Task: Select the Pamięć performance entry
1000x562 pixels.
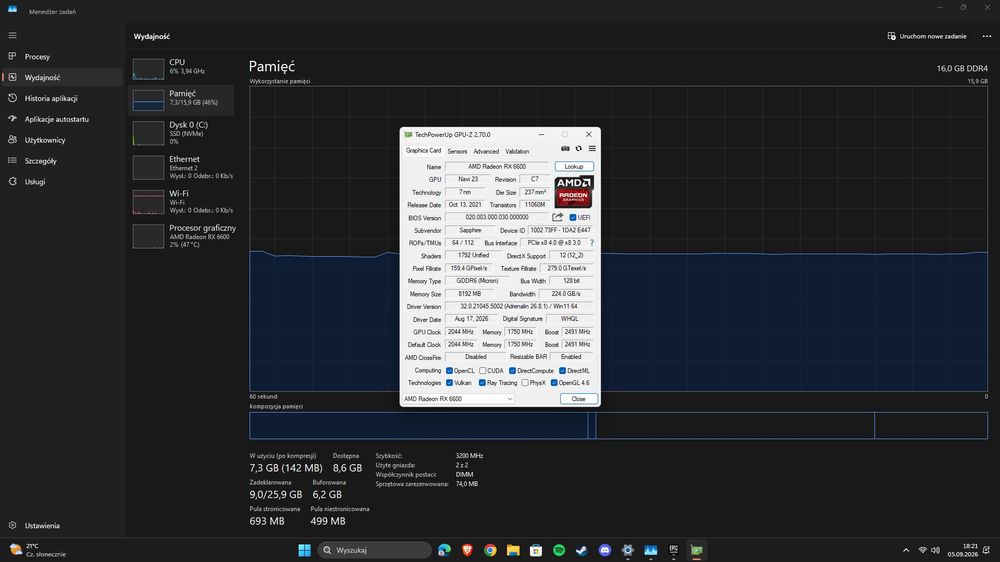Action: pos(181,100)
